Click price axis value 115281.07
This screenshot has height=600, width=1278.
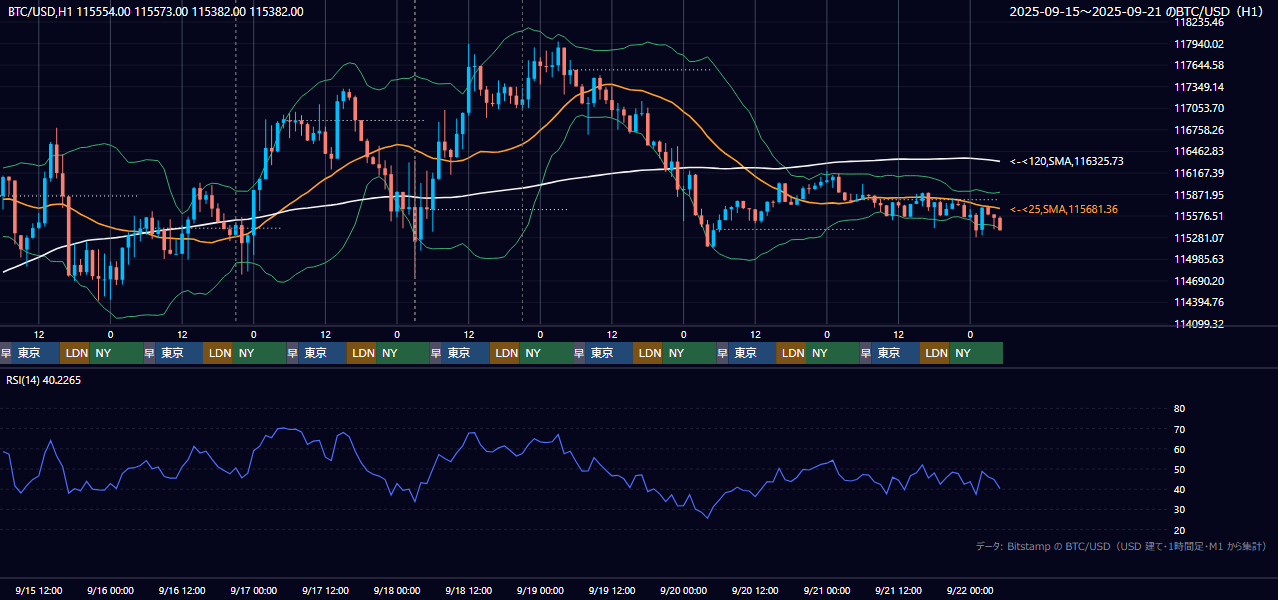tap(1200, 238)
